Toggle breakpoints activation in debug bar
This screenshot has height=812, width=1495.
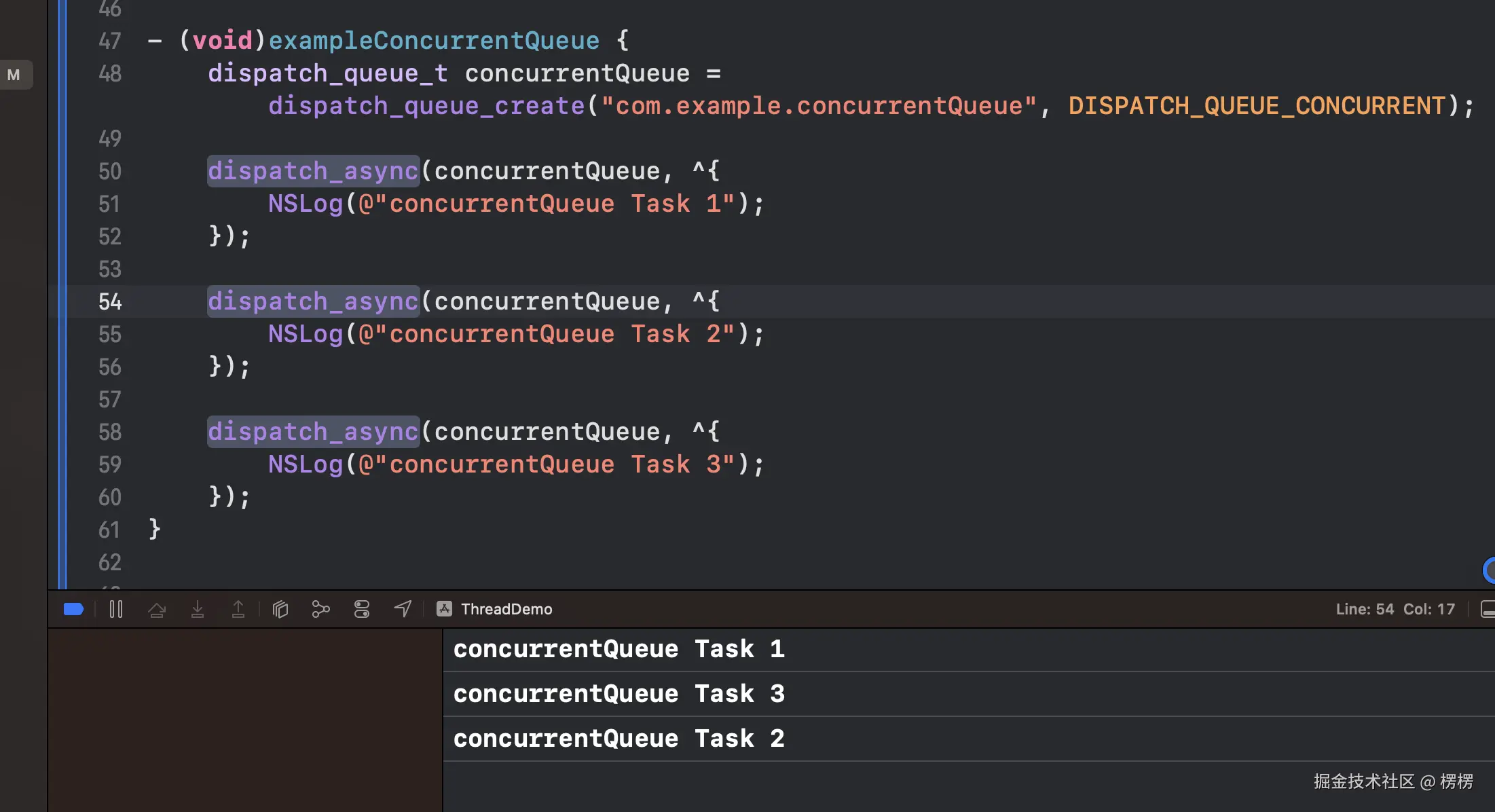point(73,609)
